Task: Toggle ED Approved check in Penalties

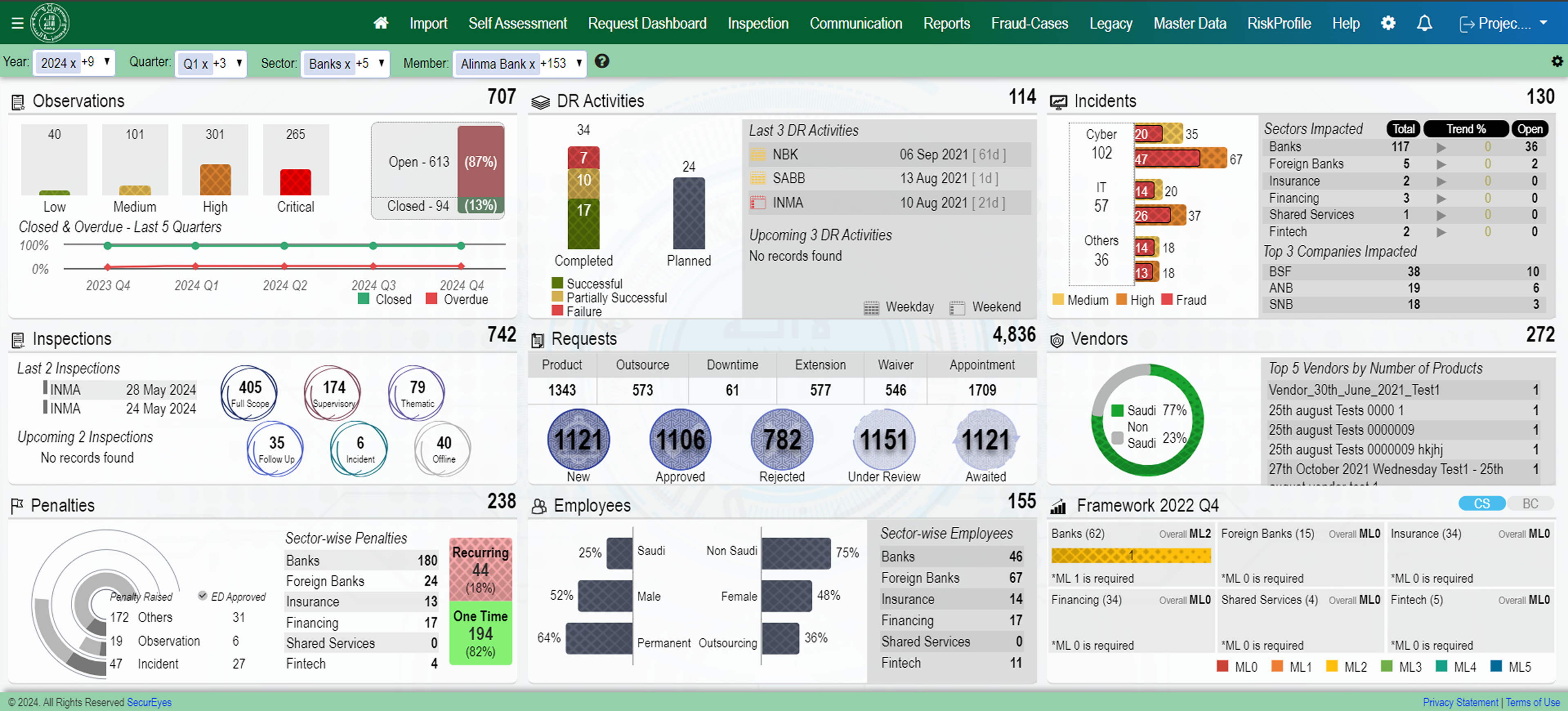Action: click(x=203, y=596)
